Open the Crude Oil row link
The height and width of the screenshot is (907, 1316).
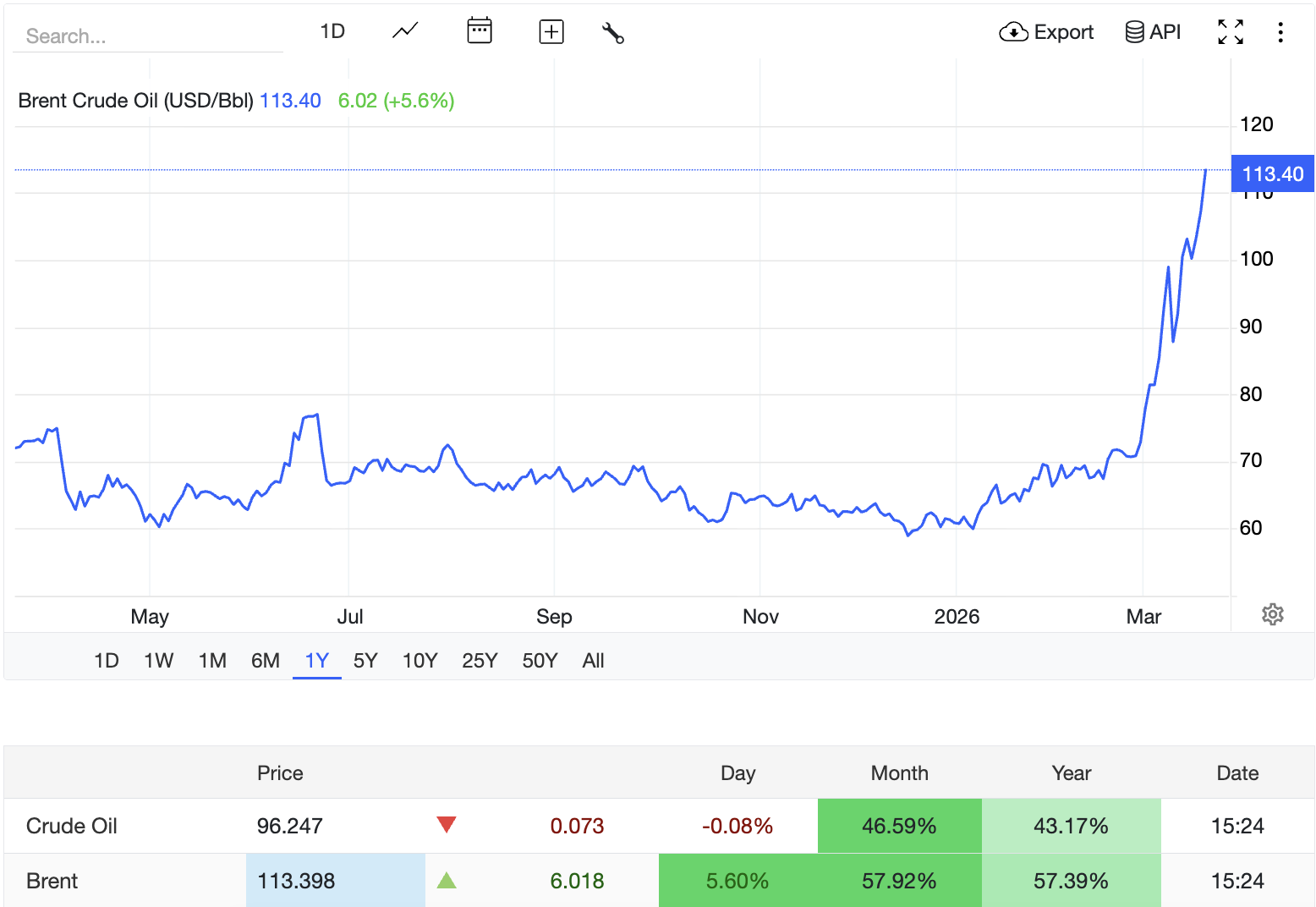[72, 826]
